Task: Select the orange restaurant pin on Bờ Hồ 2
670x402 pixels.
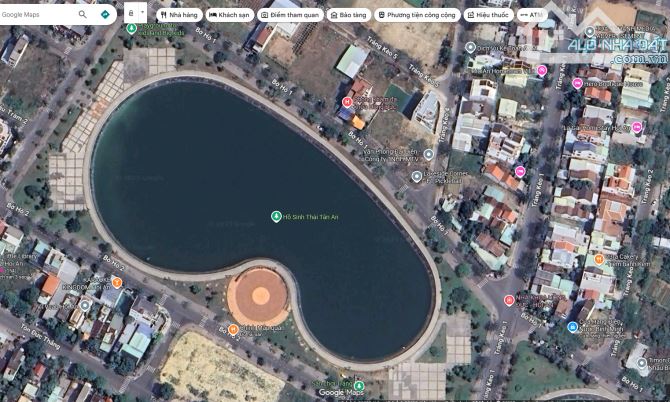Action: [117, 283]
